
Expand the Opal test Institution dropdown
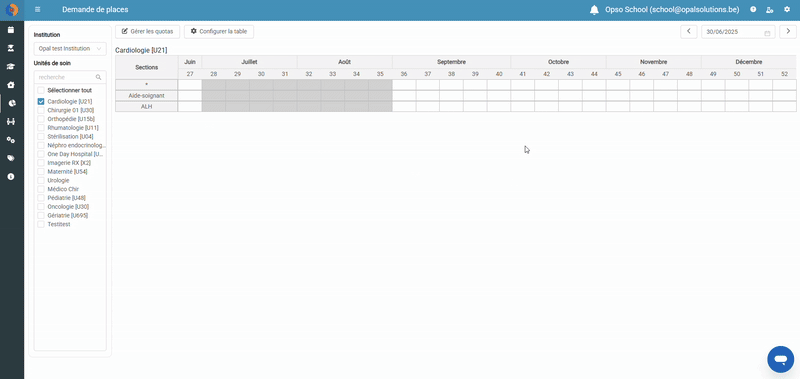(70, 48)
